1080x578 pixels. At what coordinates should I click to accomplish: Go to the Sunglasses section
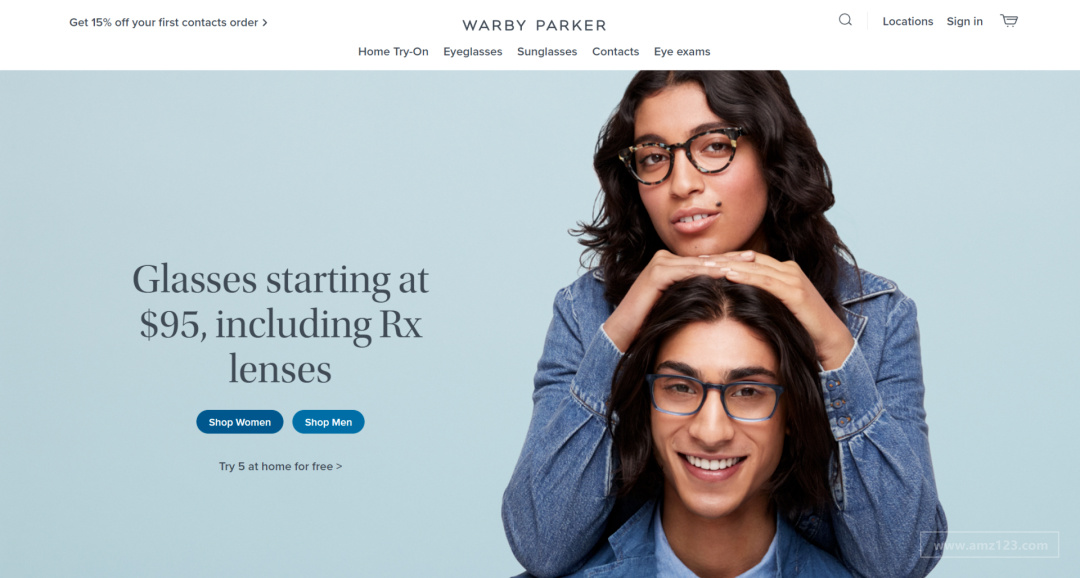click(547, 52)
